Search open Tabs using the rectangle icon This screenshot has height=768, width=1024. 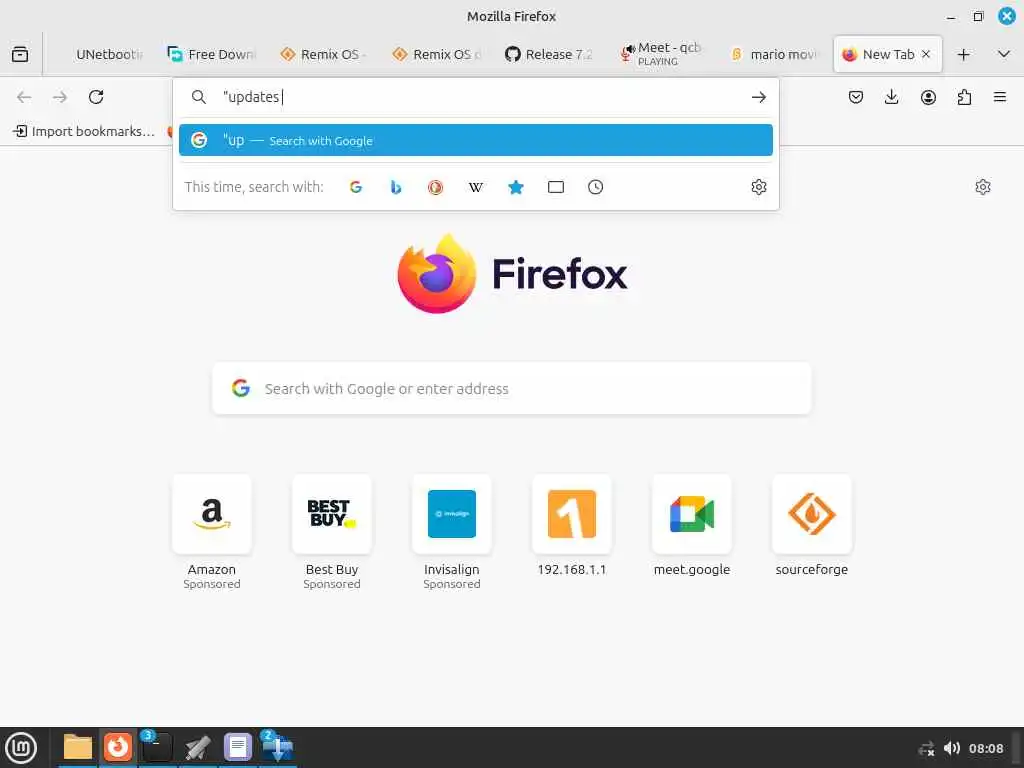[x=556, y=187]
